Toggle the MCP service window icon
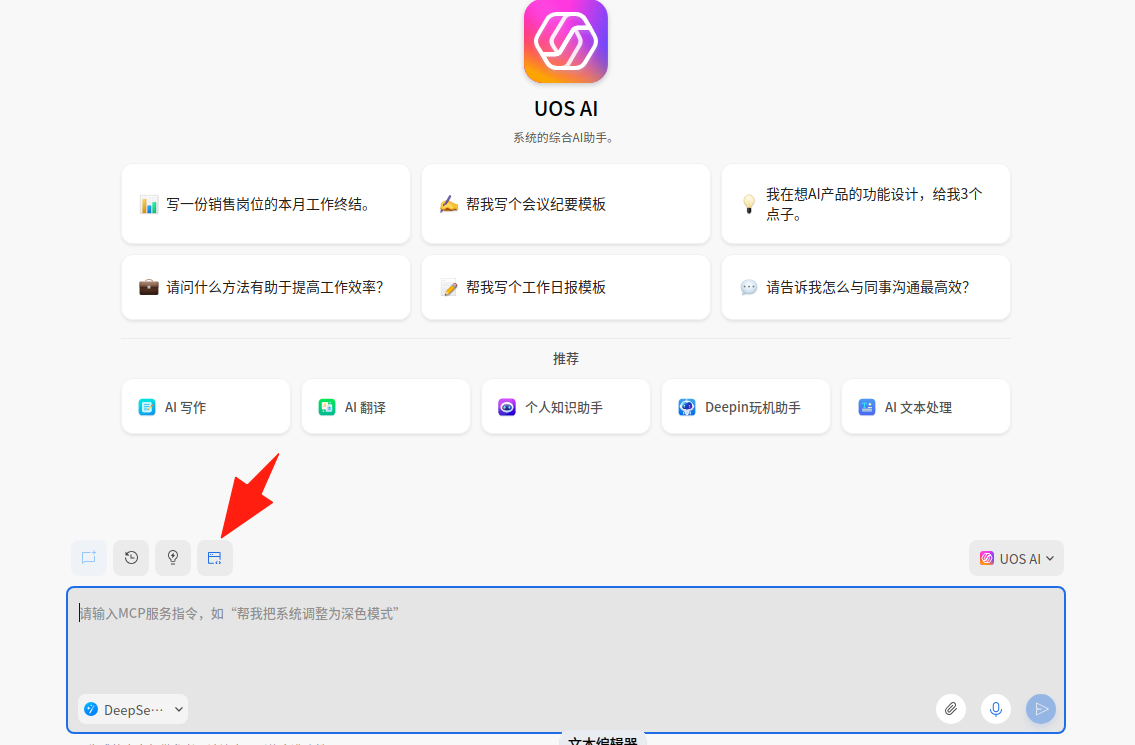1135x745 pixels. click(215, 557)
